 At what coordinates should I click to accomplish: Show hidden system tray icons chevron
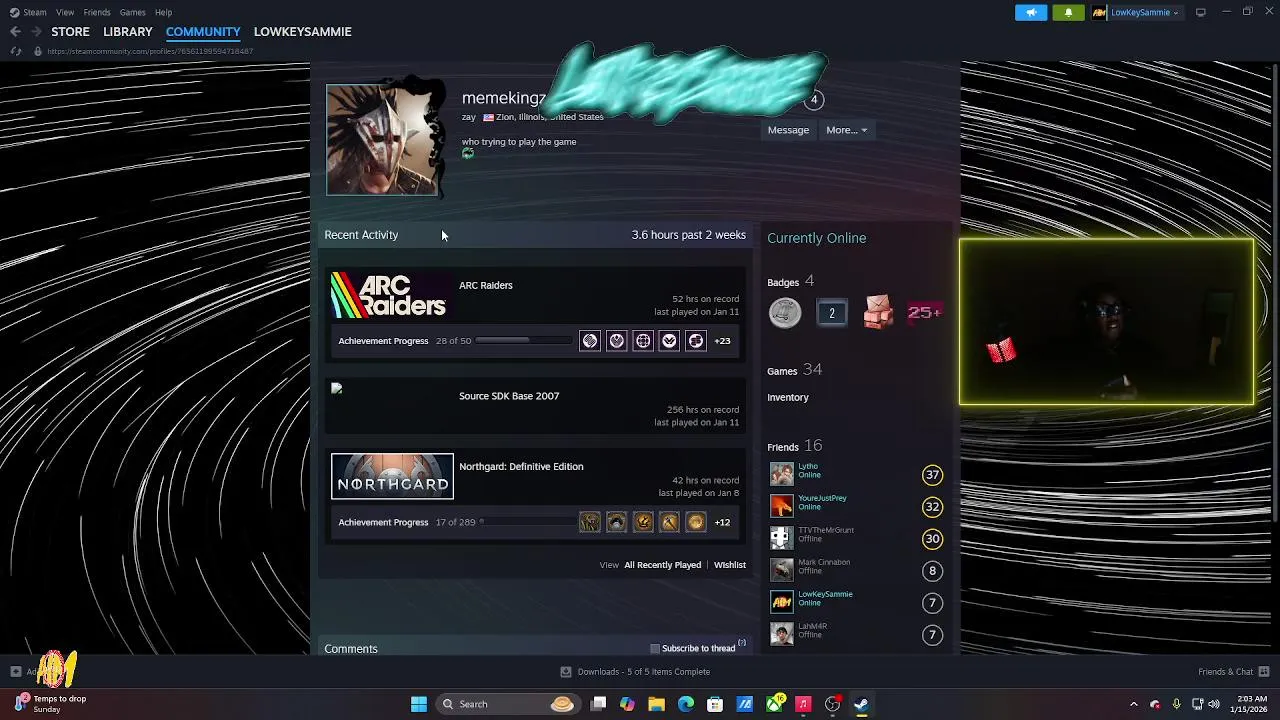(x=1133, y=704)
